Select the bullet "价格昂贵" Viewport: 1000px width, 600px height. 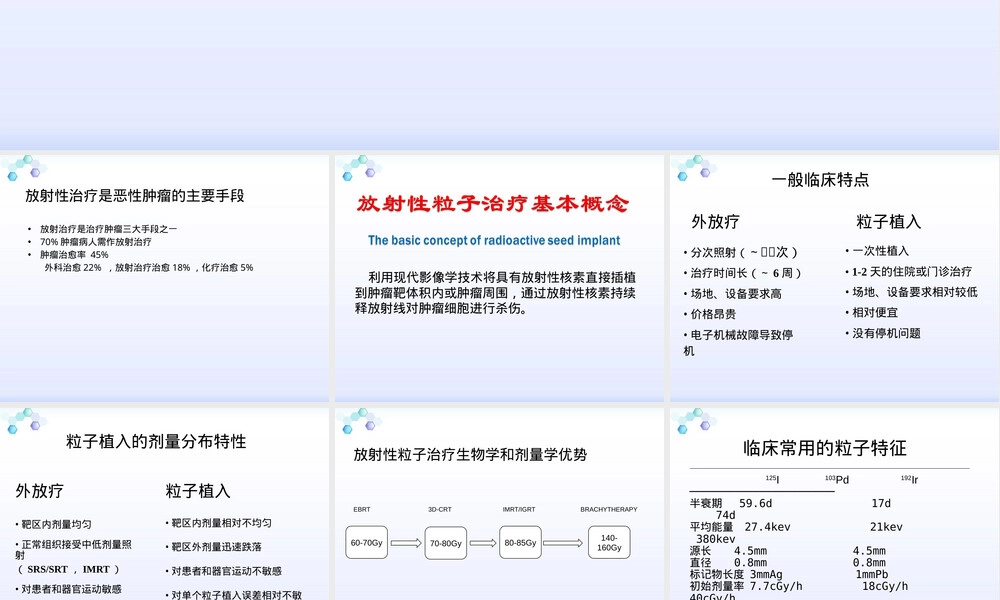click(709, 314)
